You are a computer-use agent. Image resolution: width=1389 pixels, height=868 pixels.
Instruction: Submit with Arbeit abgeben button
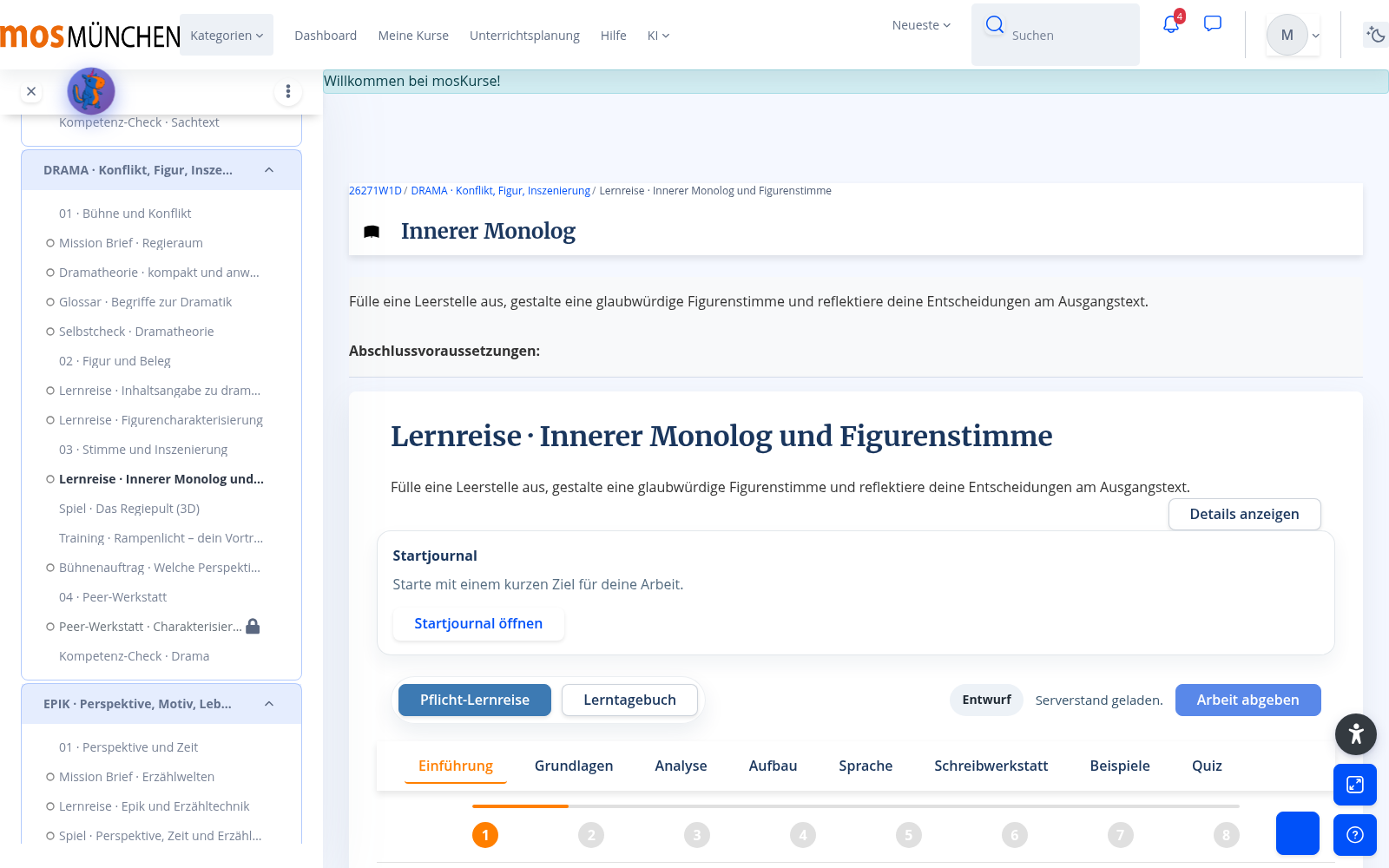pyautogui.click(x=1247, y=700)
